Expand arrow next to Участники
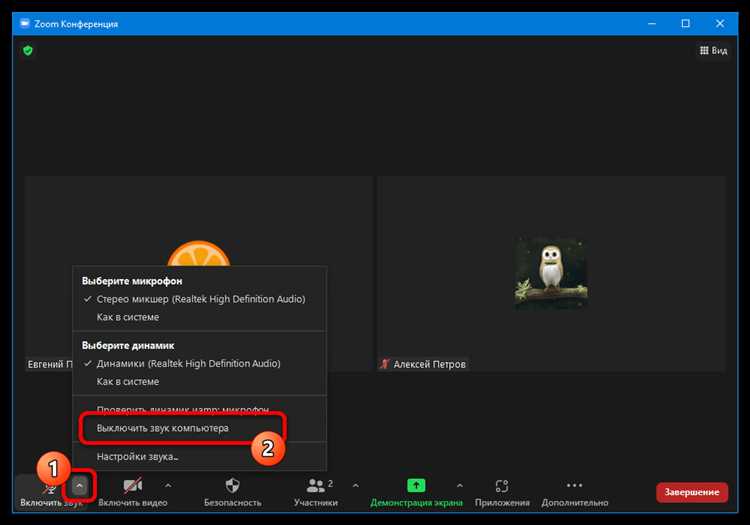The height and width of the screenshot is (525, 750). click(x=355, y=486)
